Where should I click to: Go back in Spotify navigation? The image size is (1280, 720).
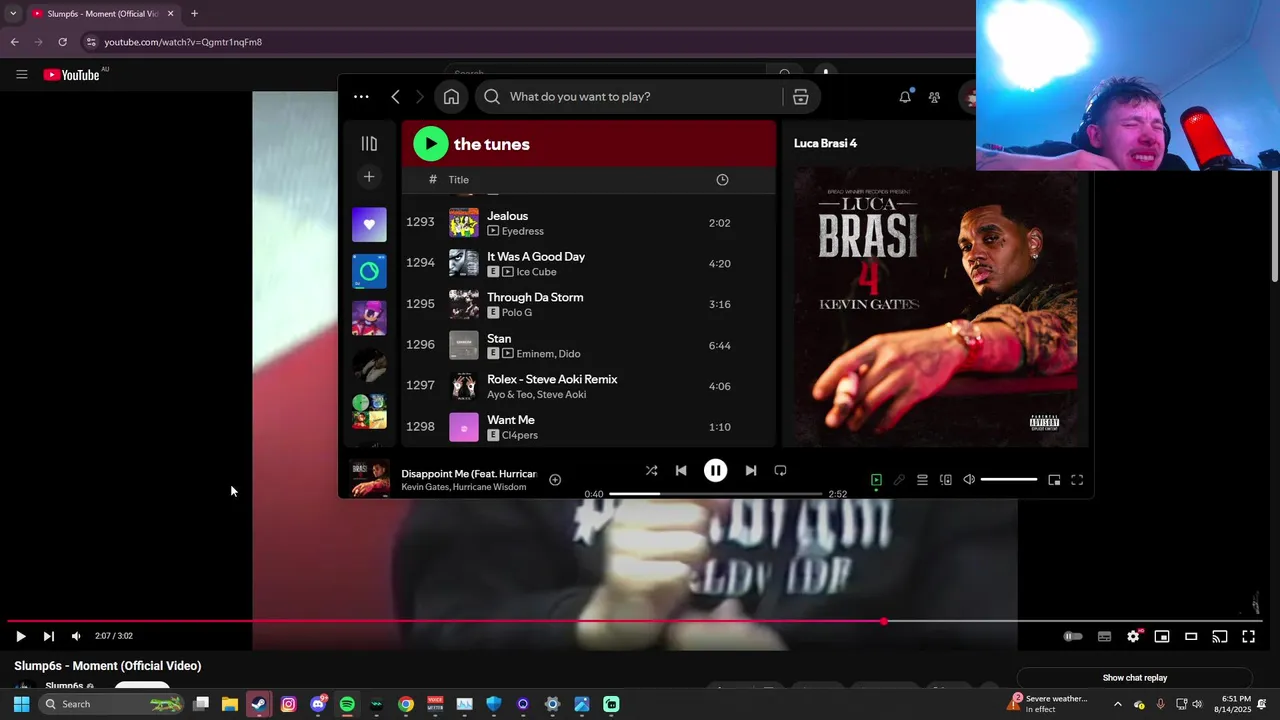pos(396,97)
